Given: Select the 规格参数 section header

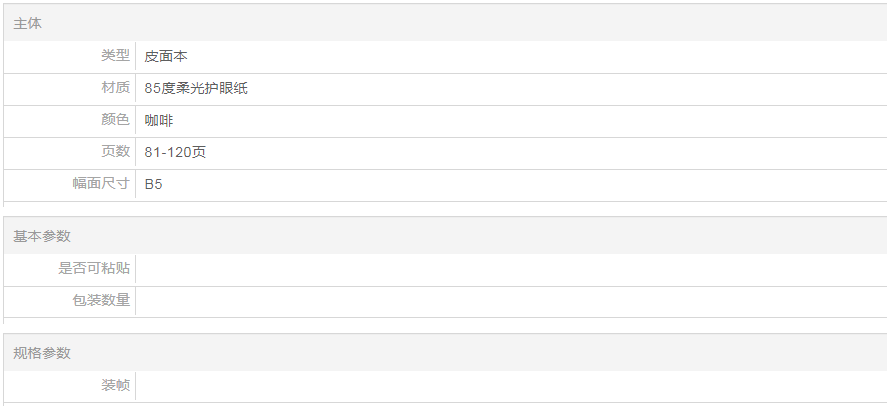Looking at the screenshot, I should (x=42, y=353).
